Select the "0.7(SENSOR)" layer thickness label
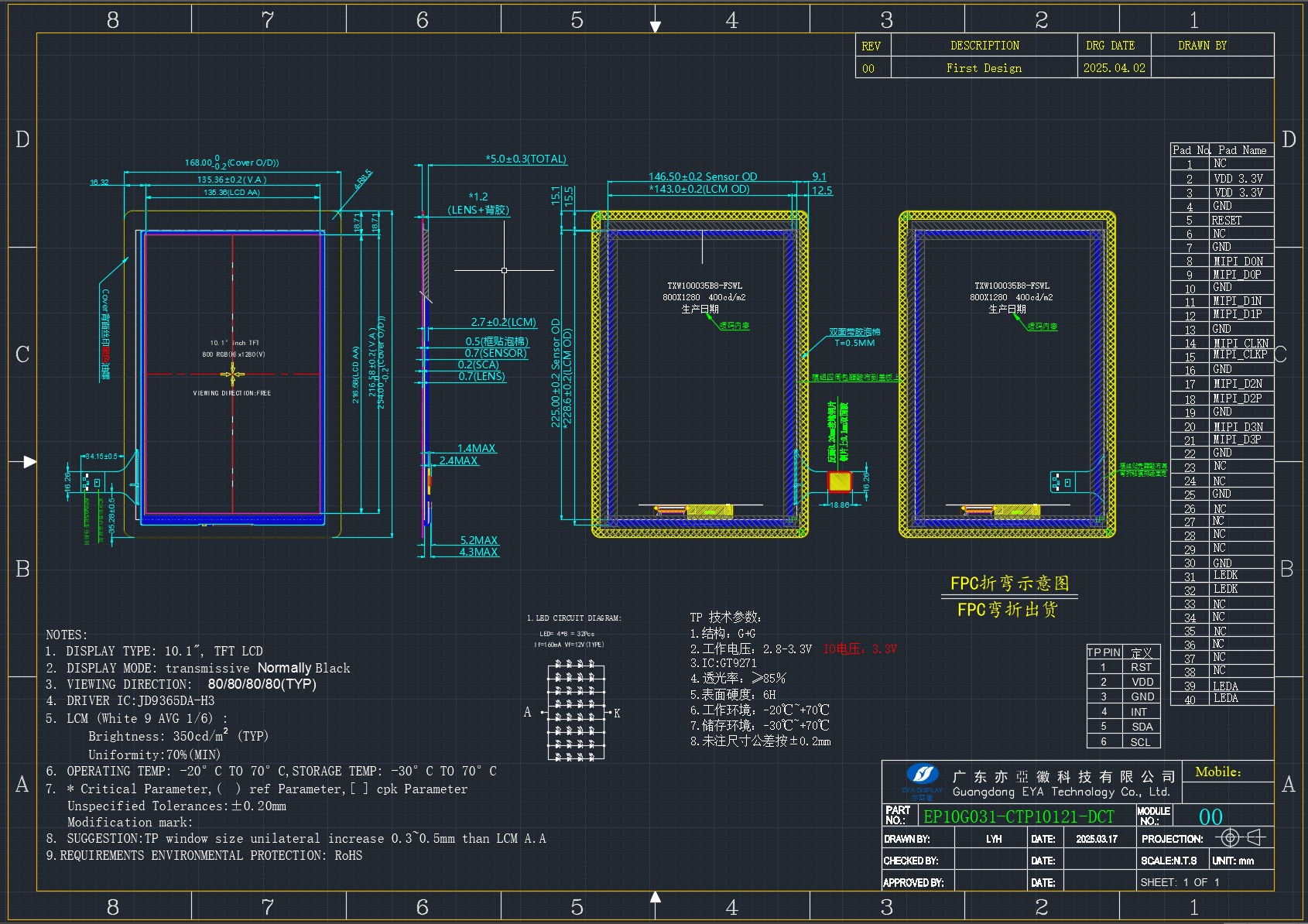The width and height of the screenshot is (1308, 924). 495,353
